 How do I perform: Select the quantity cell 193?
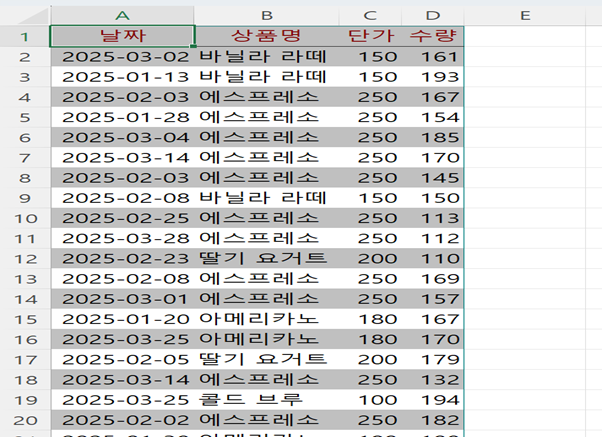(433, 77)
